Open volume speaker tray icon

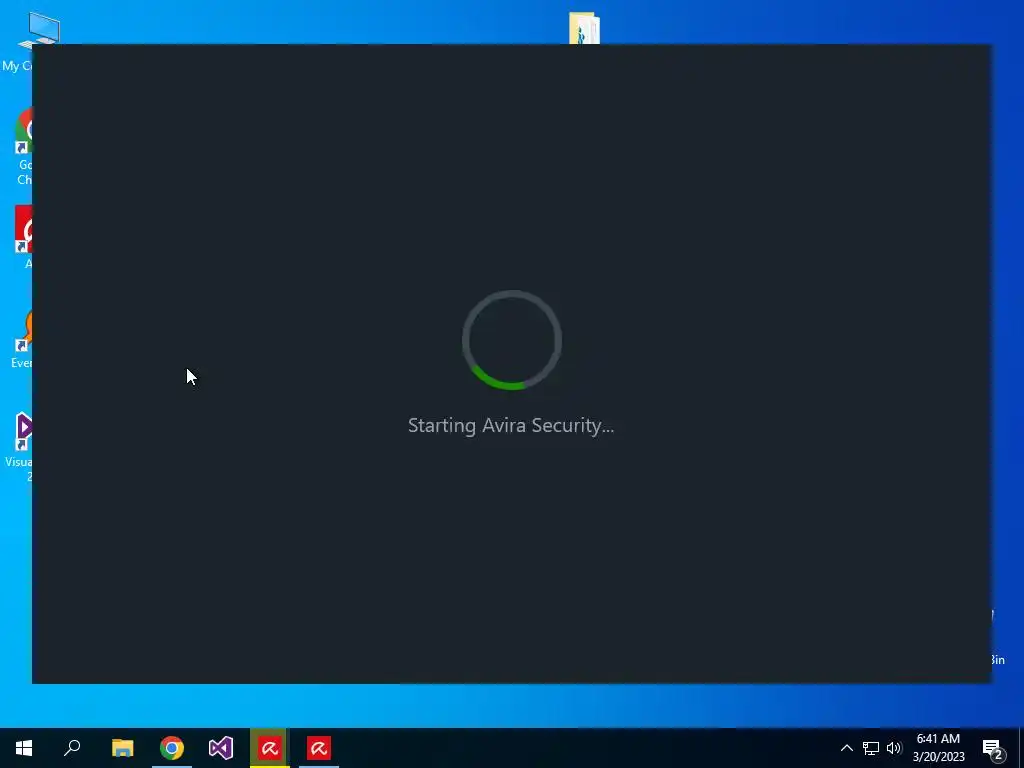click(x=894, y=748)
